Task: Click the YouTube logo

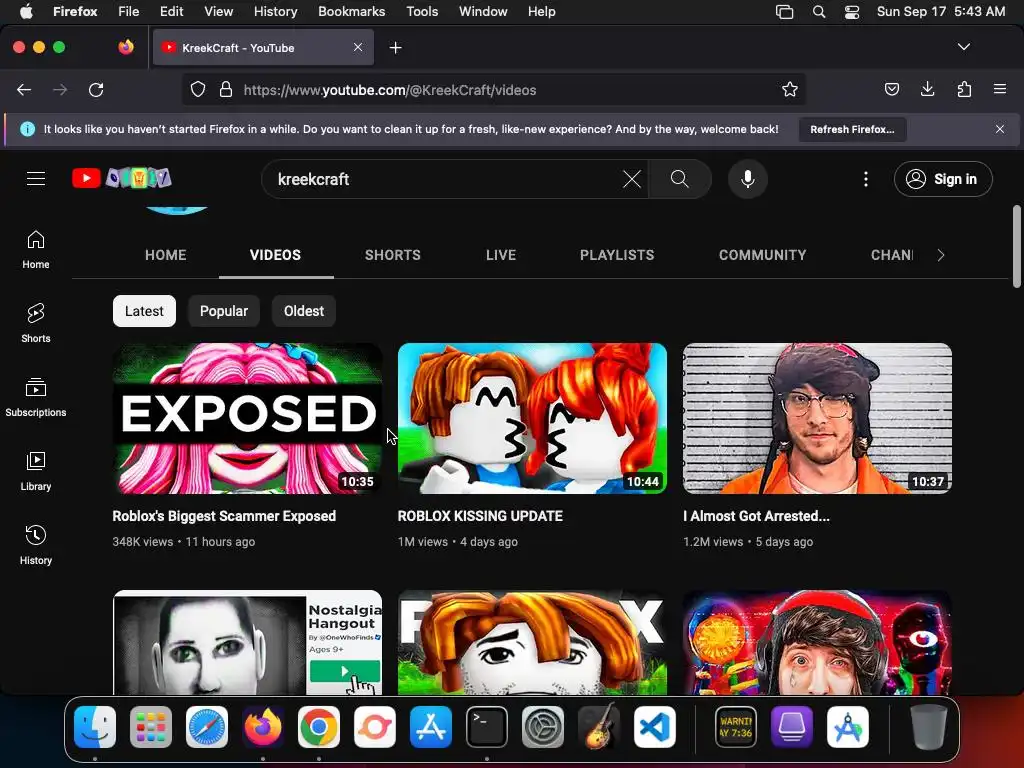Action: pos(122,178)
